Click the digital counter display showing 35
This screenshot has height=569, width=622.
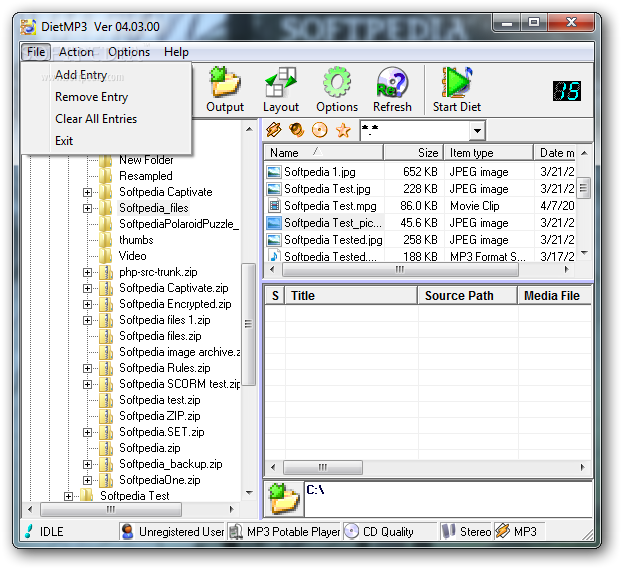click(x=567, y=91)
